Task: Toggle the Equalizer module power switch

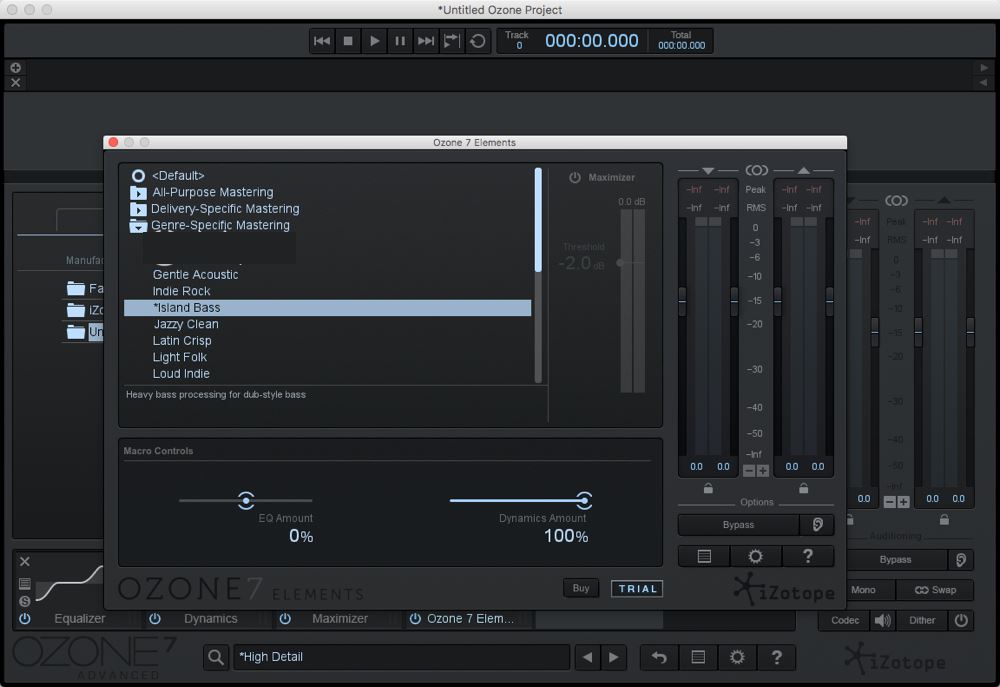Action: 25,619
